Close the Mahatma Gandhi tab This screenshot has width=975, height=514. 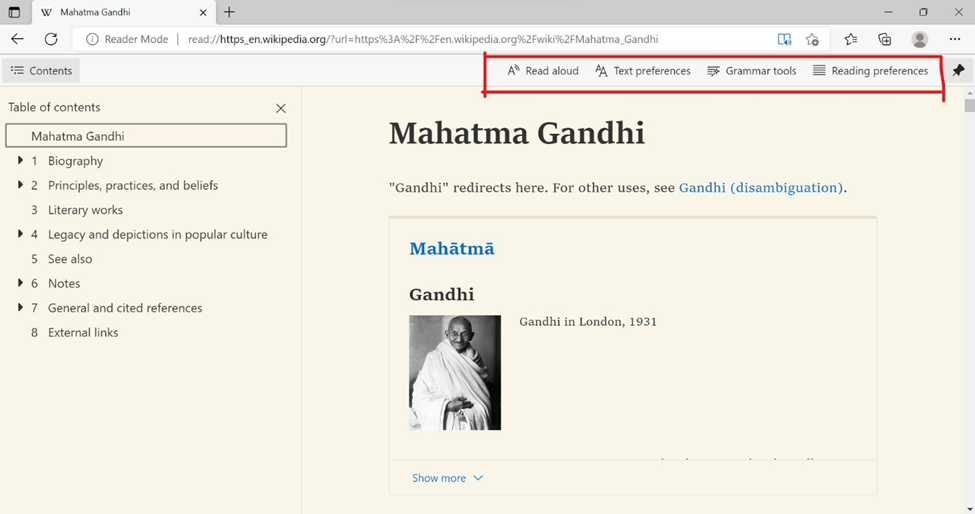pos(203,12)
